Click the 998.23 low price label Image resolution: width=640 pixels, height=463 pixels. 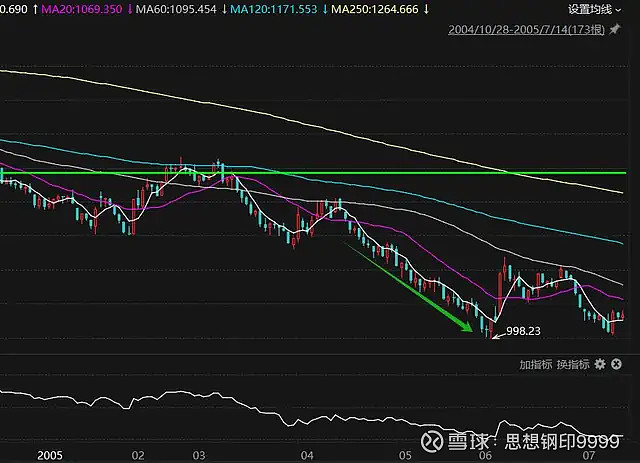pyautogui.click(x=523, y=331)
